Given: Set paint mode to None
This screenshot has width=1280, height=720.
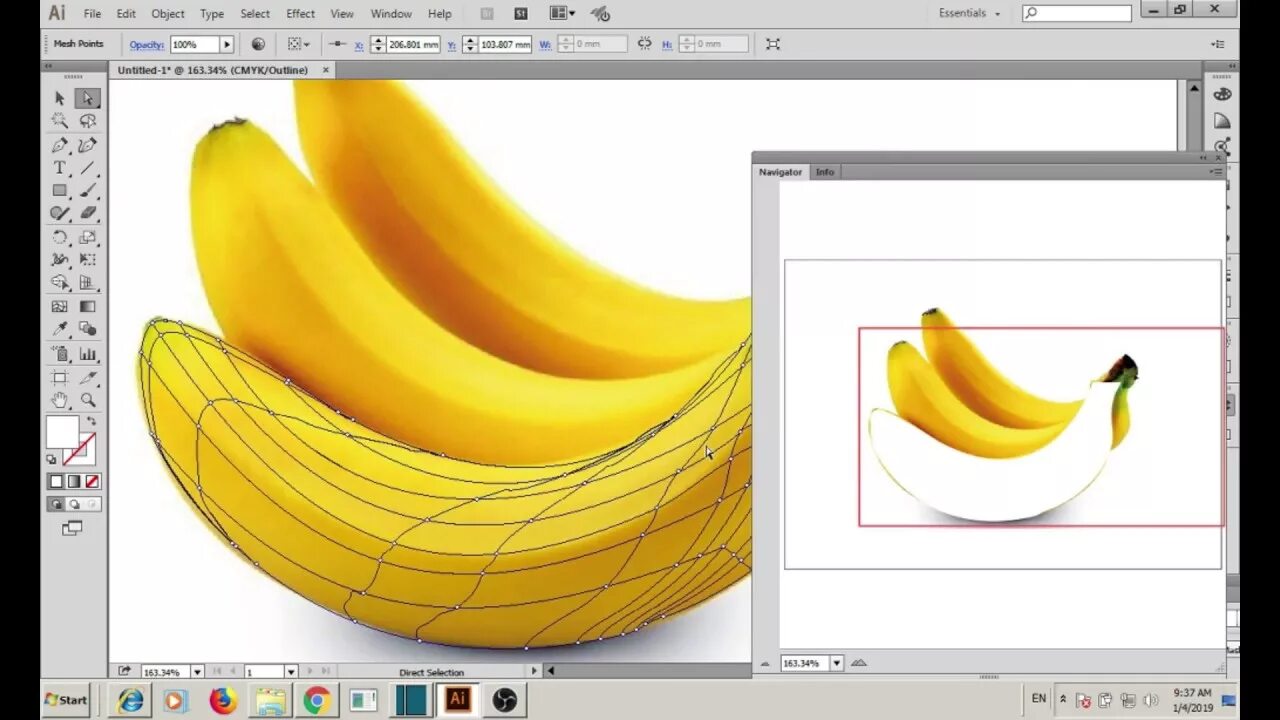Looking at the screenshot, I should pos(92,482).
